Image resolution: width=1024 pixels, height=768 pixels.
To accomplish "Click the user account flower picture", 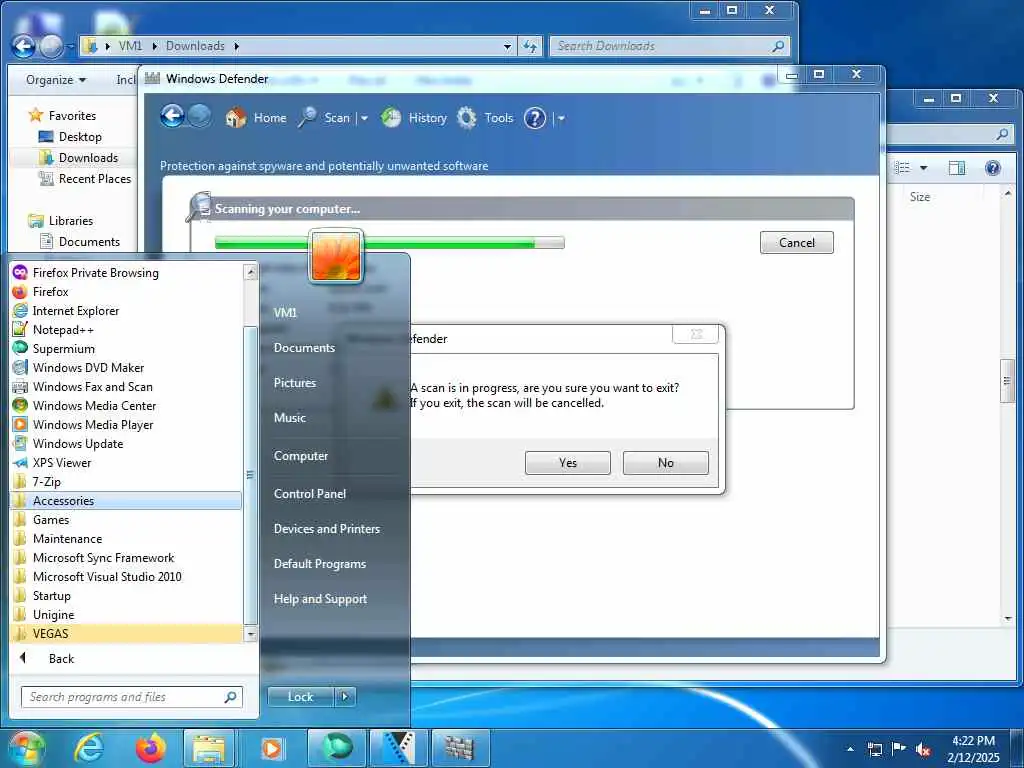I will pos(336,257).
